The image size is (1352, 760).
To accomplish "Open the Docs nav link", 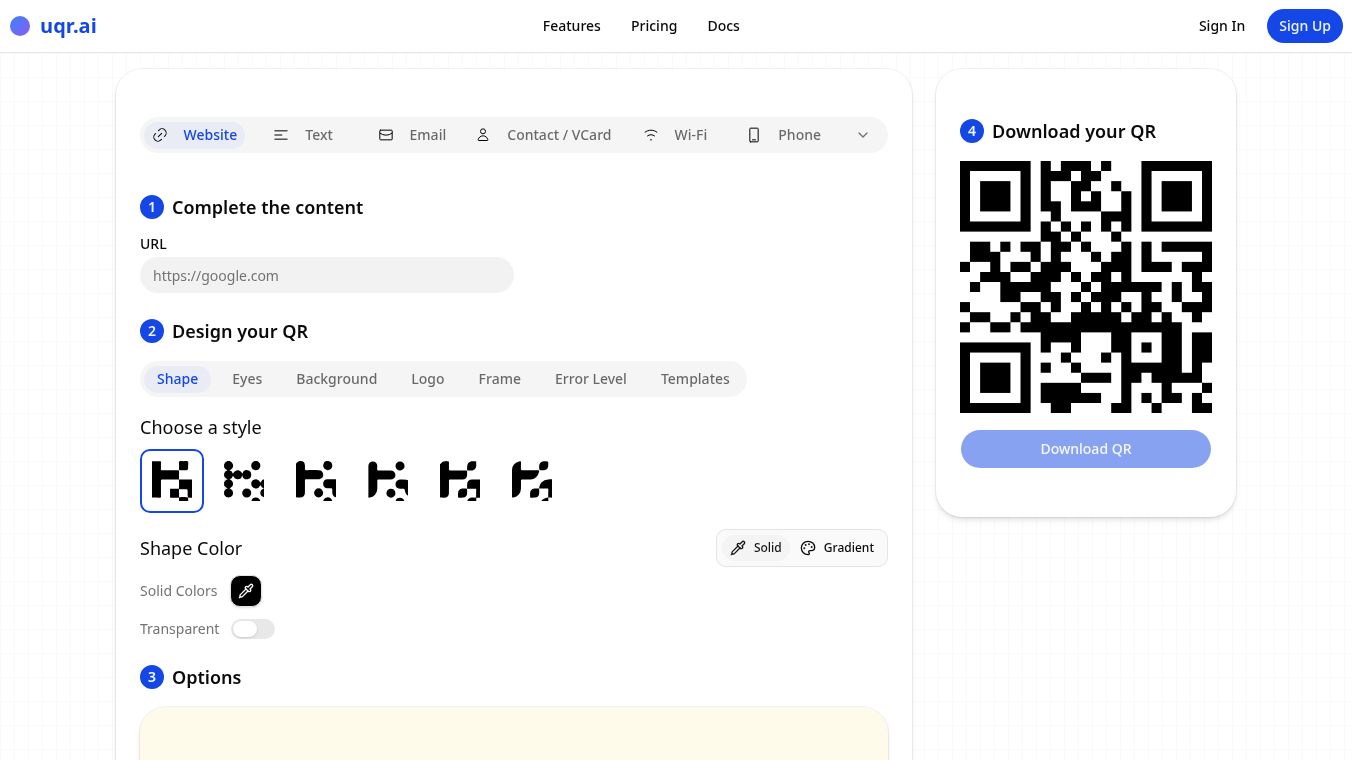I will click(724, 26).
